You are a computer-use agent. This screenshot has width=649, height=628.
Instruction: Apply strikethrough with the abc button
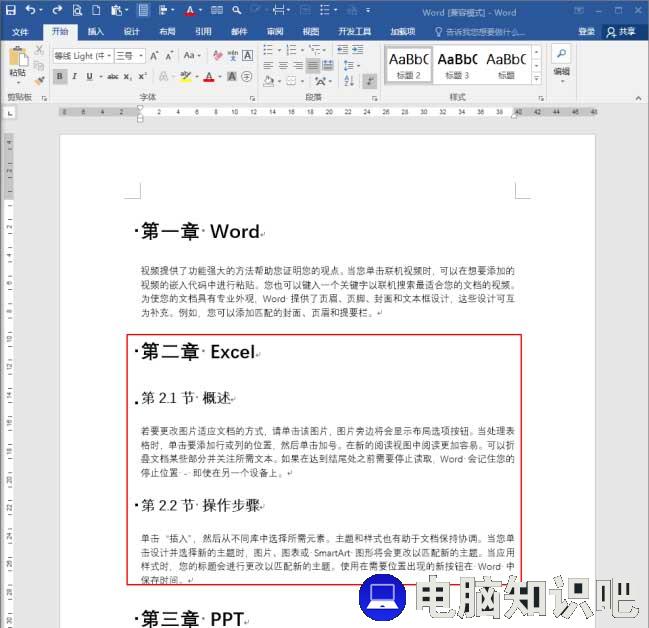click(113, 77)
